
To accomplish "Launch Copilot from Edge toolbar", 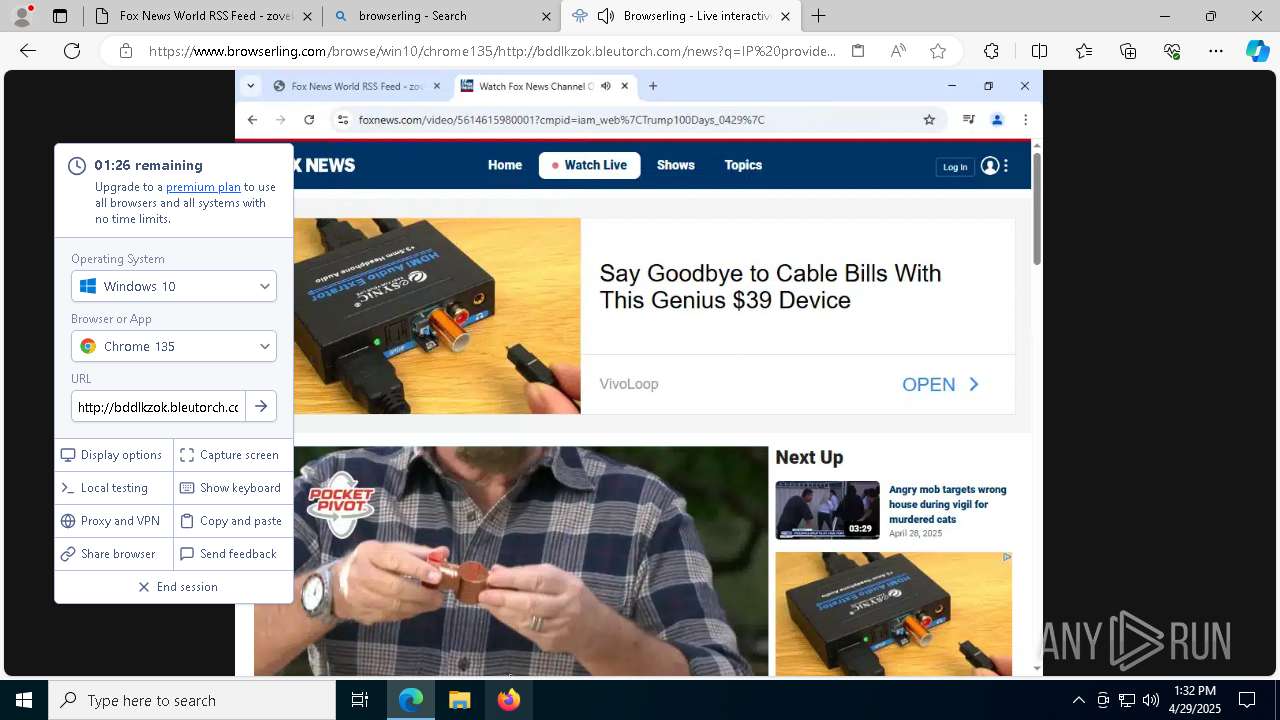I will tap(1257, 51).
